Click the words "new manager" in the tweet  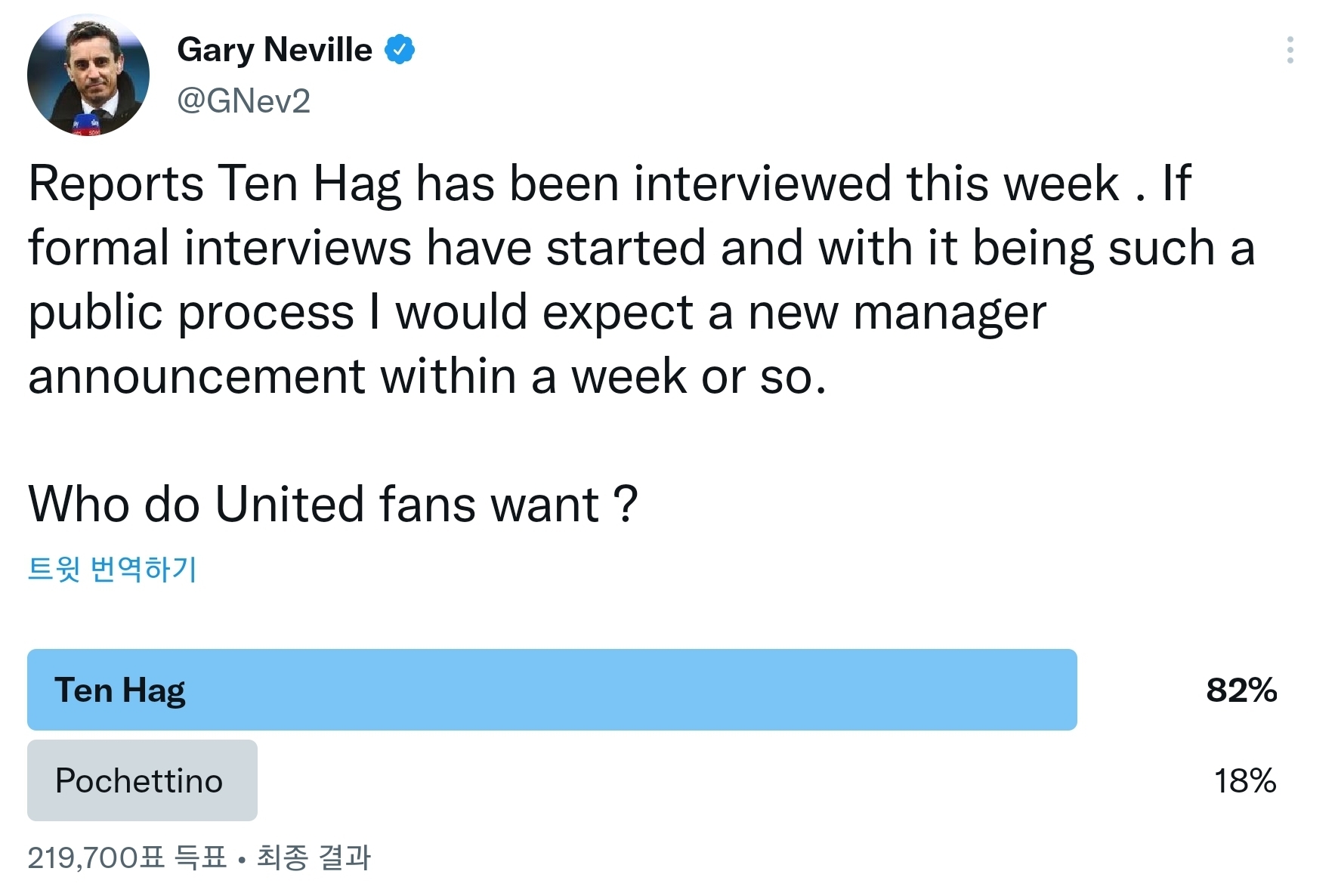pos(897,312)
